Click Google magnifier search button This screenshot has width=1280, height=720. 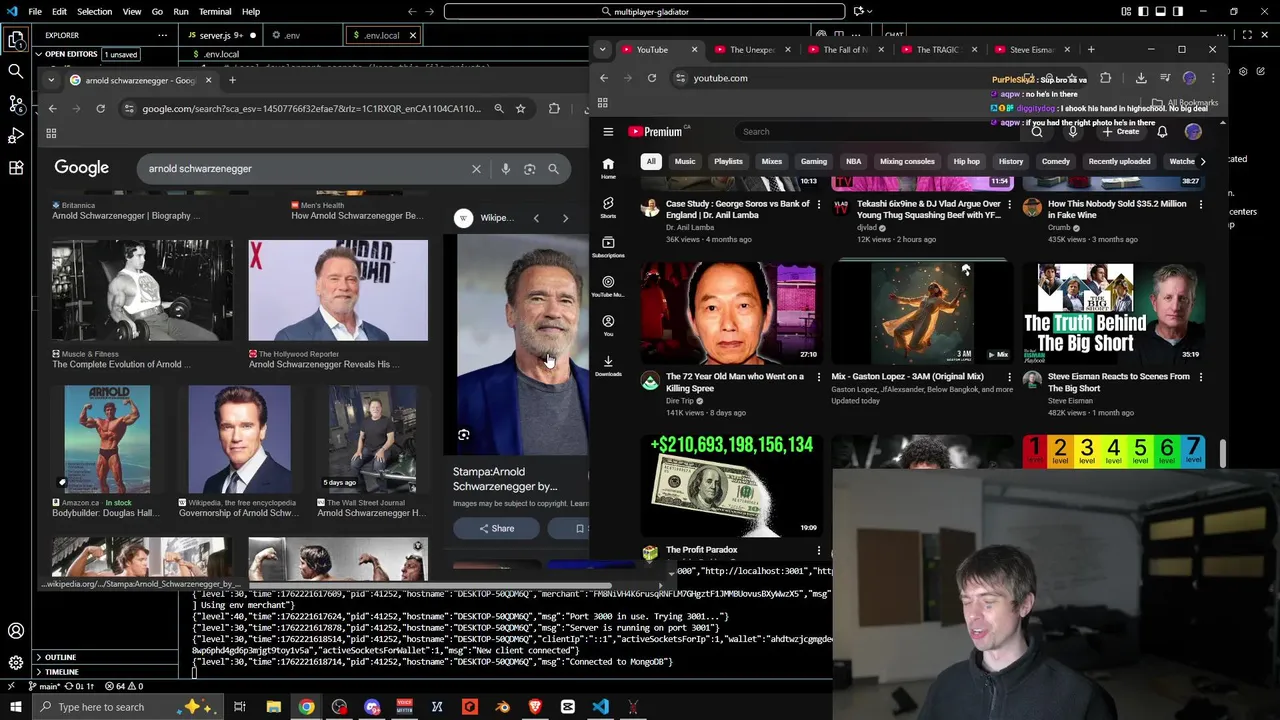pyautogui.click(x=553, y=169)
